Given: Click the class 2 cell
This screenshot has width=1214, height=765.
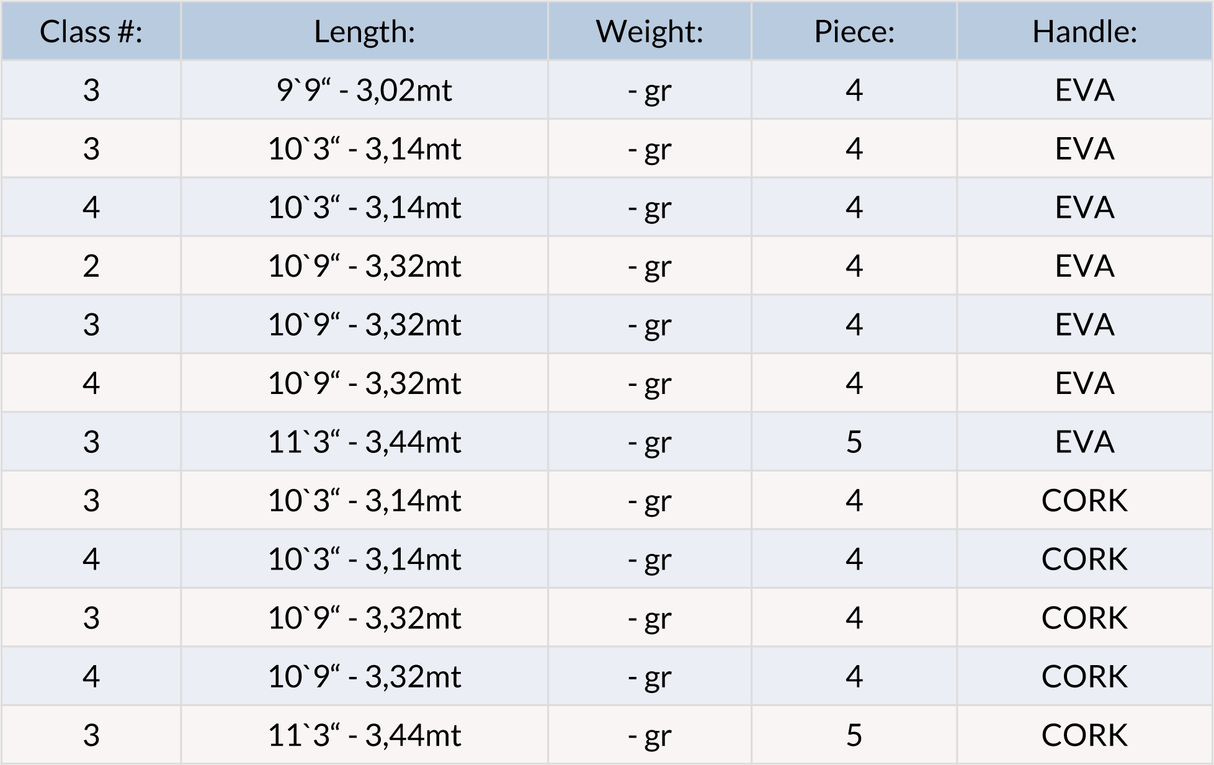Looking at the screenshot, I should tap(91, 267).
